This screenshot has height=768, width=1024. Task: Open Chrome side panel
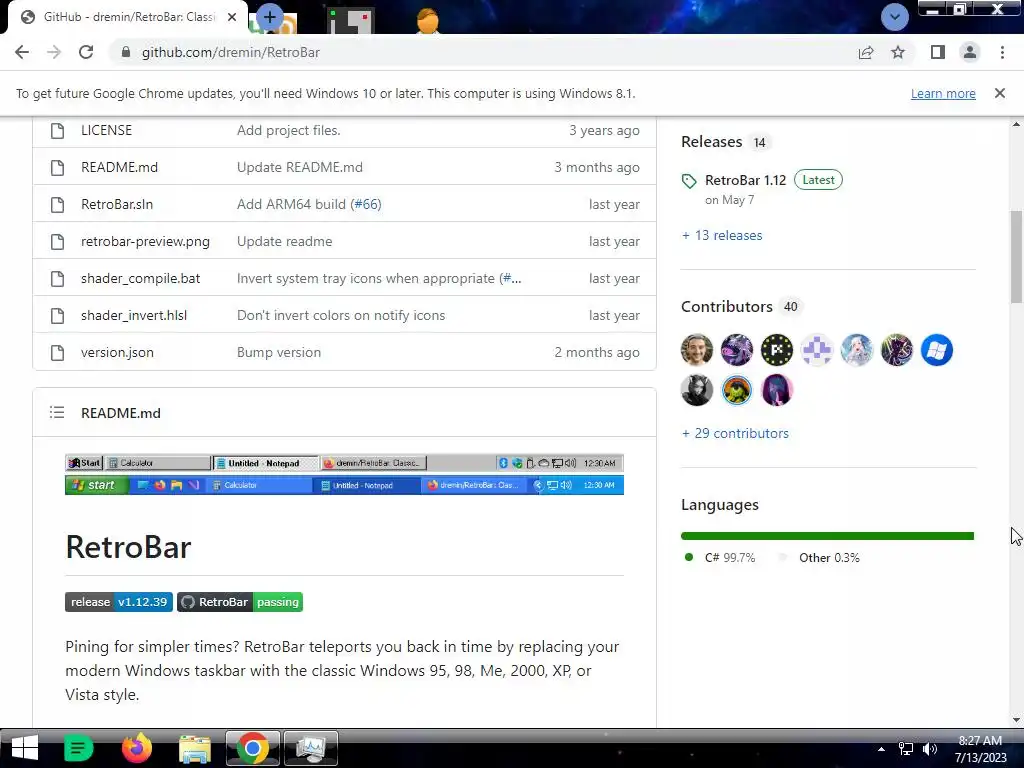pyautogui.click(x=938, y=52)
